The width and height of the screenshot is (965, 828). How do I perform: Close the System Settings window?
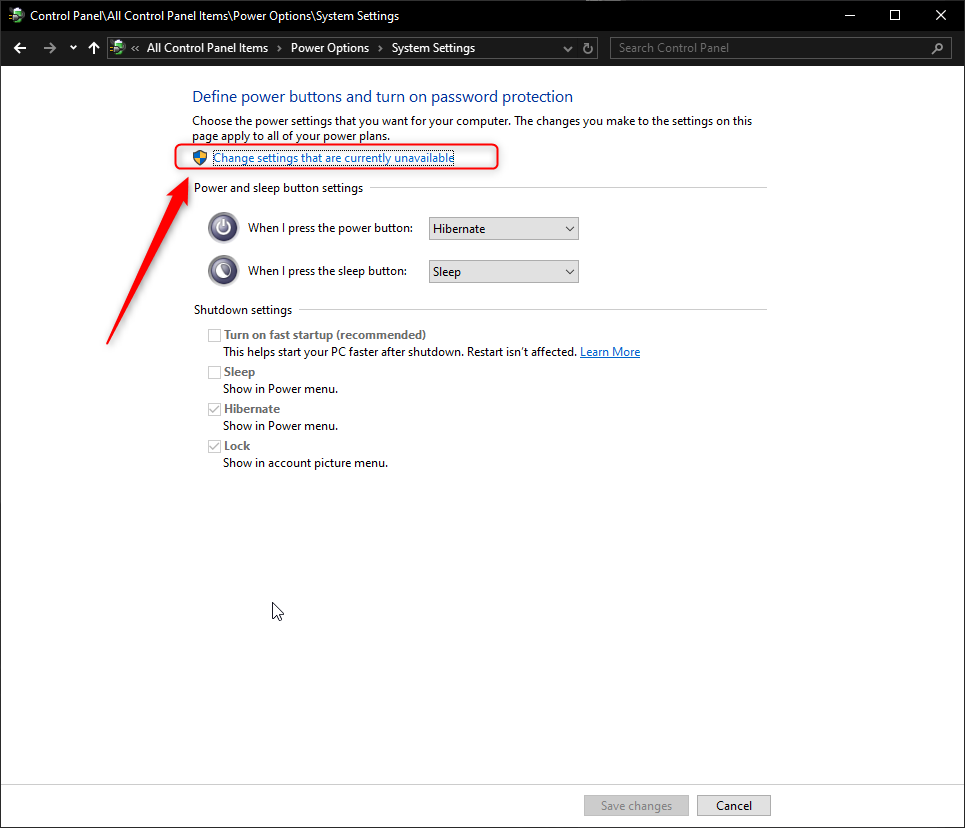[940, 15]
